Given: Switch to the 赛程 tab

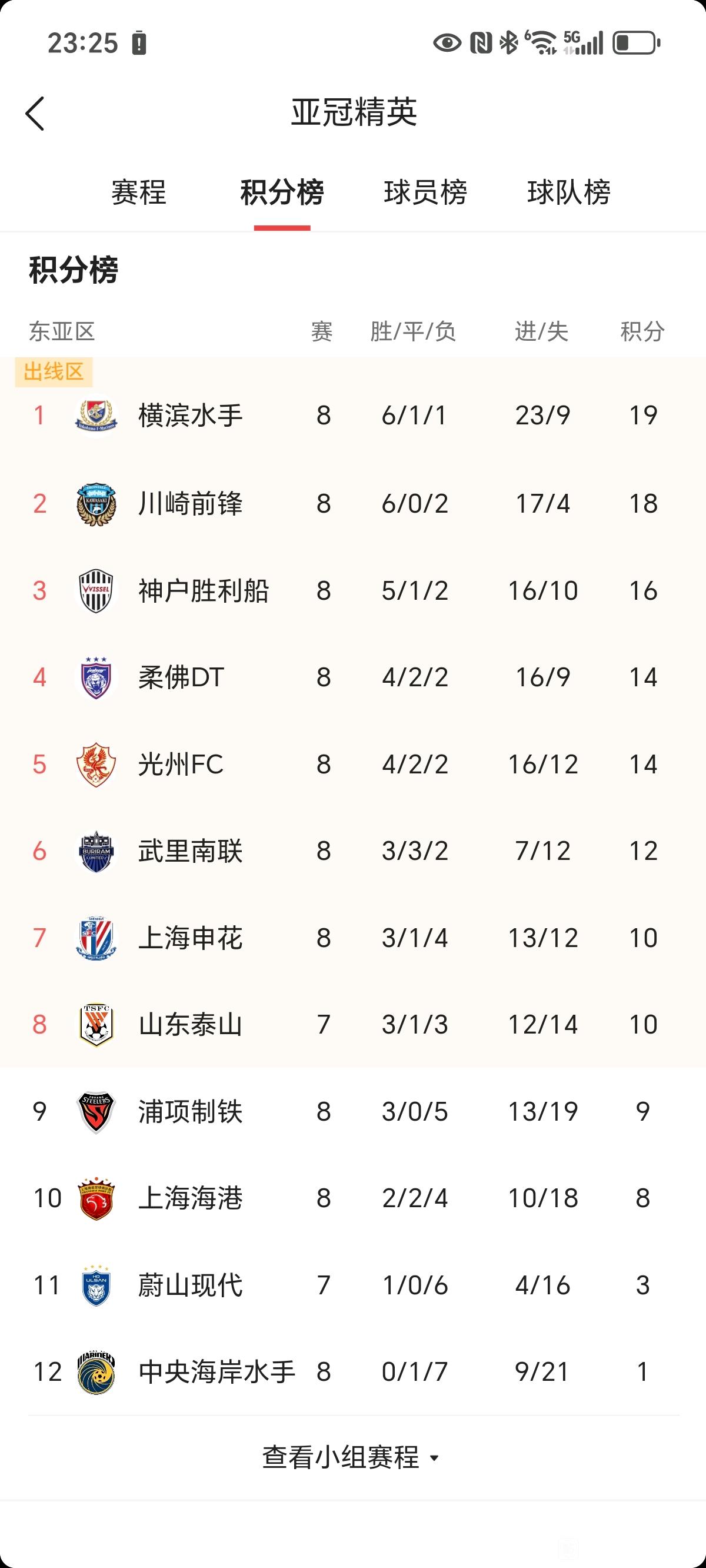Looking at the screenshot, I should pyautogui.click(x=139, y=192).
